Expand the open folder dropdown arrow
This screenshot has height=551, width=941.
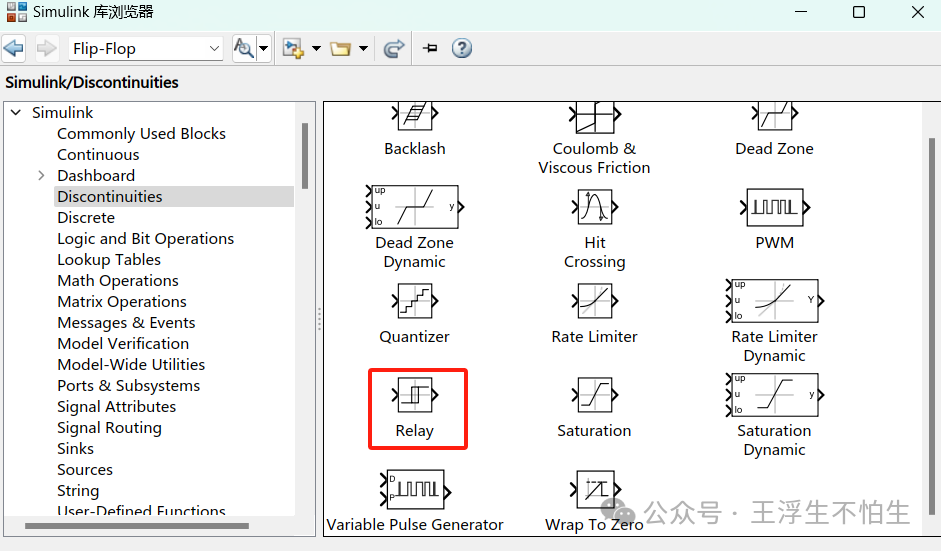coord(363,49)
